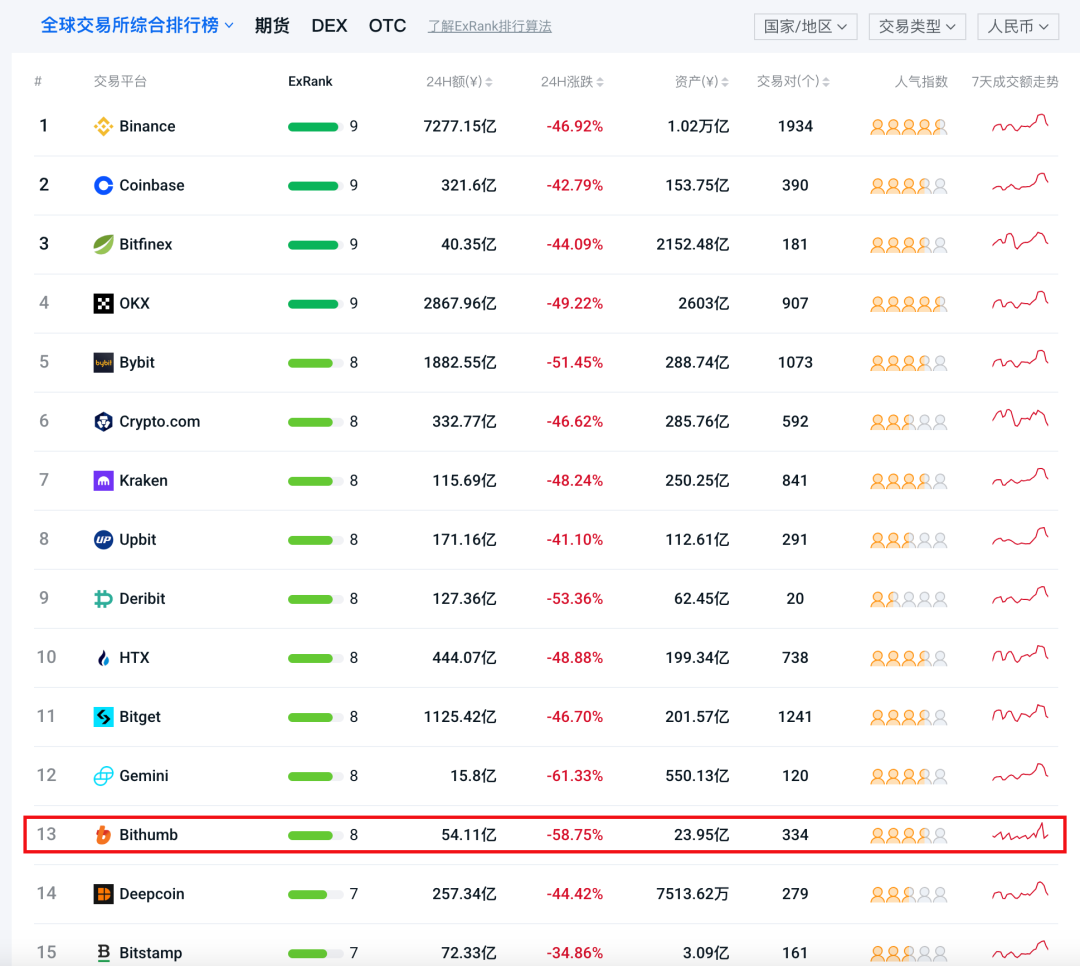Click Bitget trading pairs 1241

[x=795, y=717]
